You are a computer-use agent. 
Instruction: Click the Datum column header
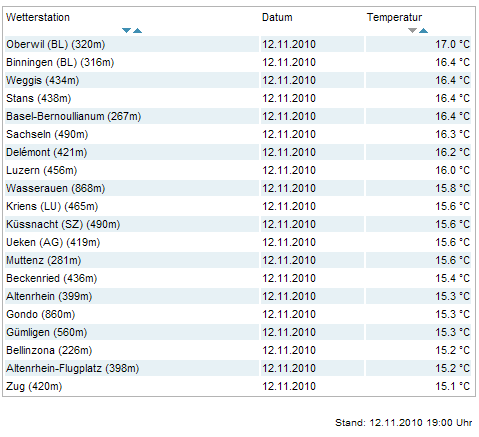click(277, 17)
